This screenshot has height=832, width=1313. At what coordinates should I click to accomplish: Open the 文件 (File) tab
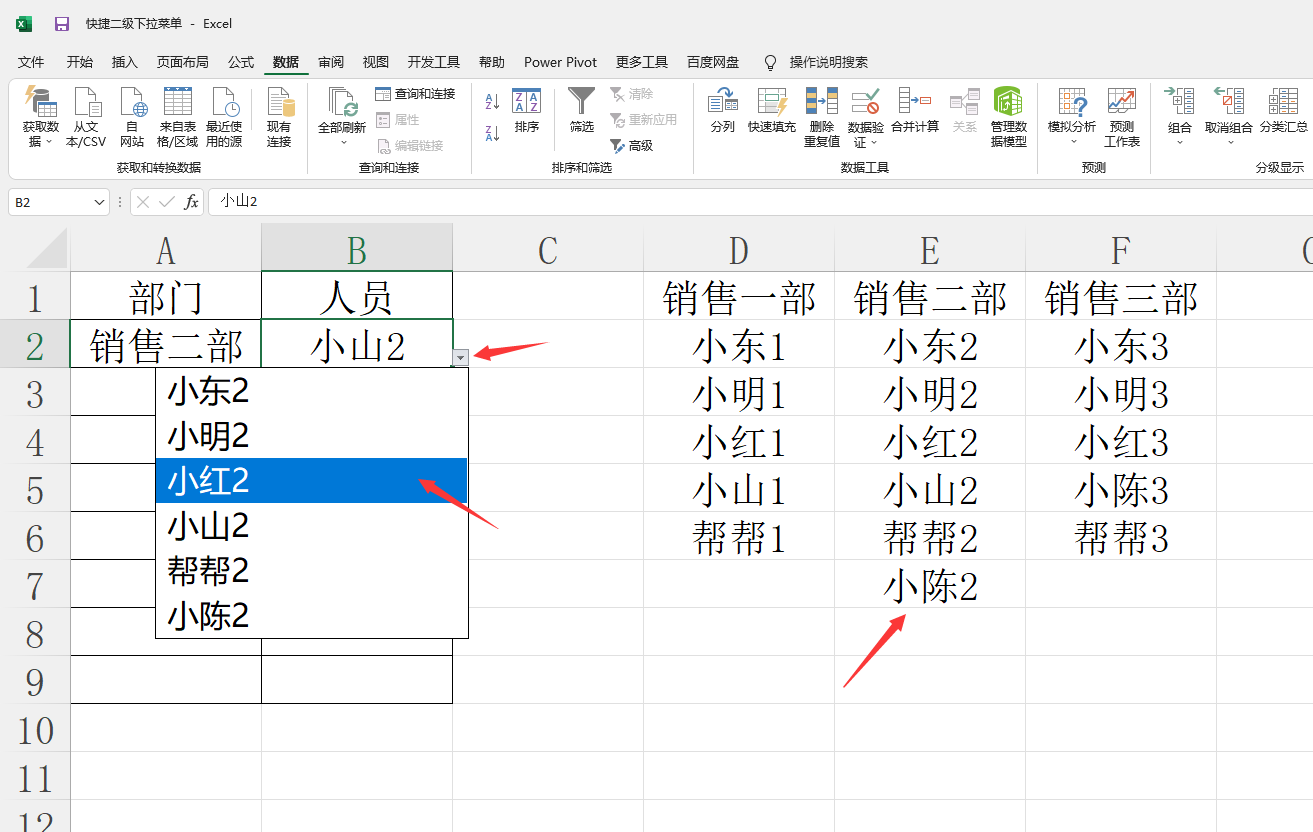(31, 62)
